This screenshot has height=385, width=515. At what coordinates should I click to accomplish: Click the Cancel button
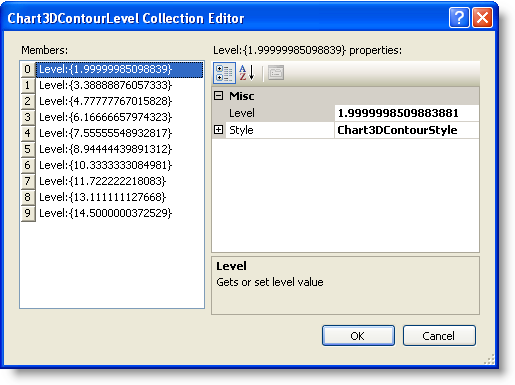coord(439,336)
